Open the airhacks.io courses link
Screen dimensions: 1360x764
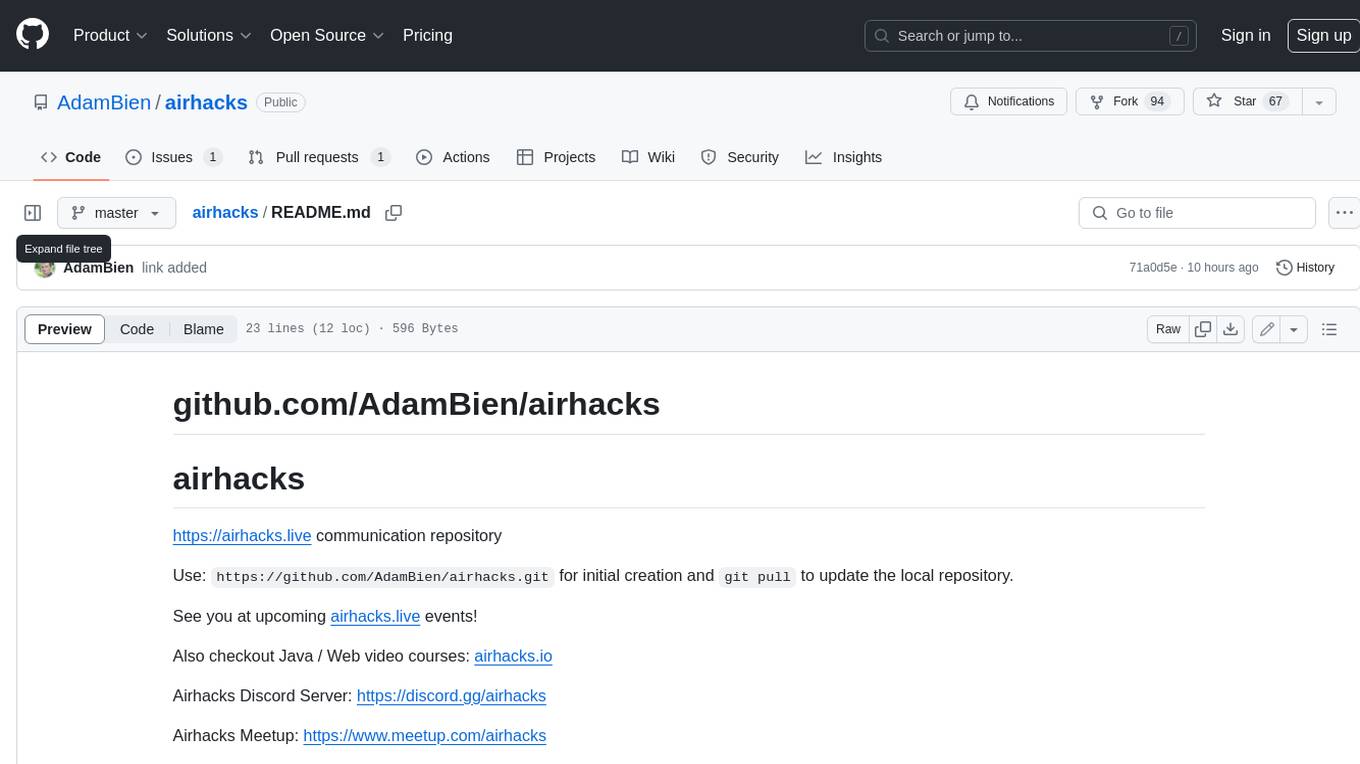click(513, 656)
